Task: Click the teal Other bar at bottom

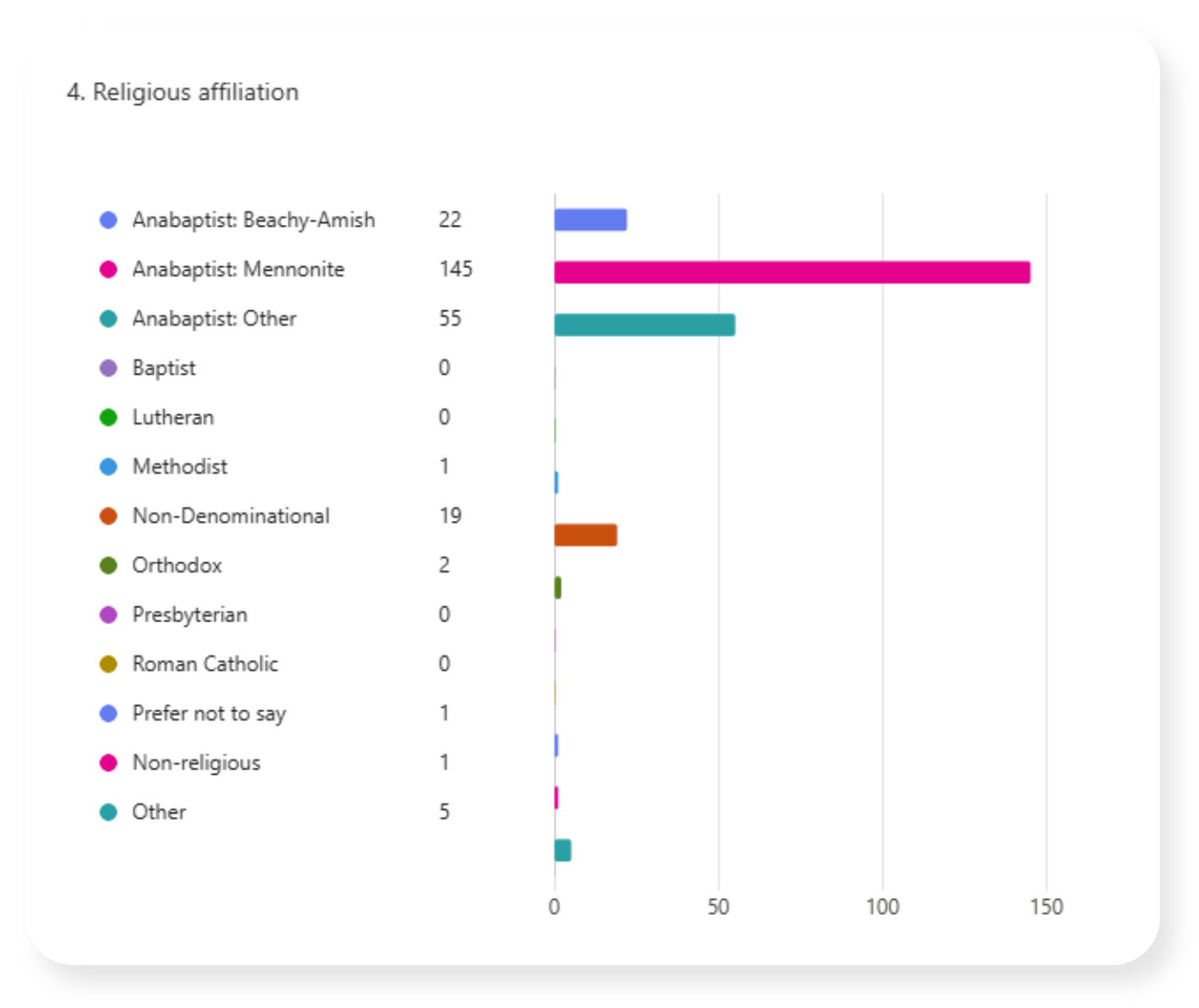Action: [x=562, y=851]
